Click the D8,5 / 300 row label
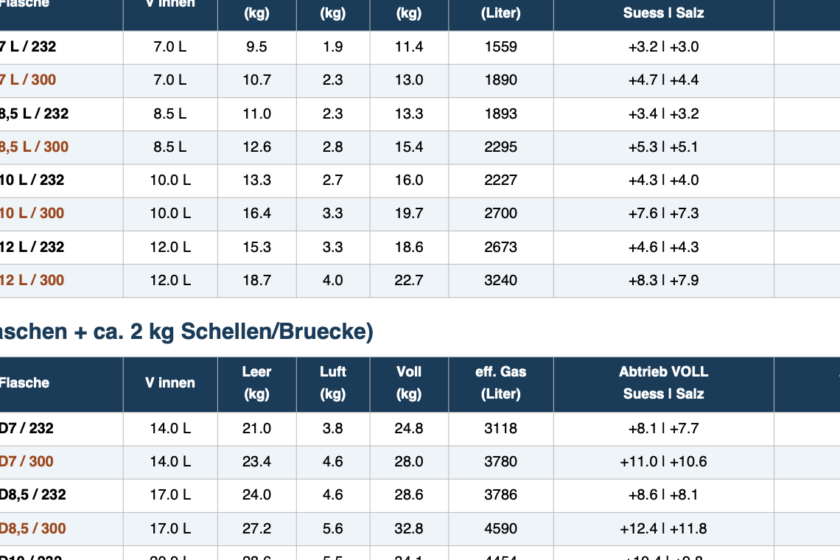Viewport: 840px width, 560px height. (33, 528)
